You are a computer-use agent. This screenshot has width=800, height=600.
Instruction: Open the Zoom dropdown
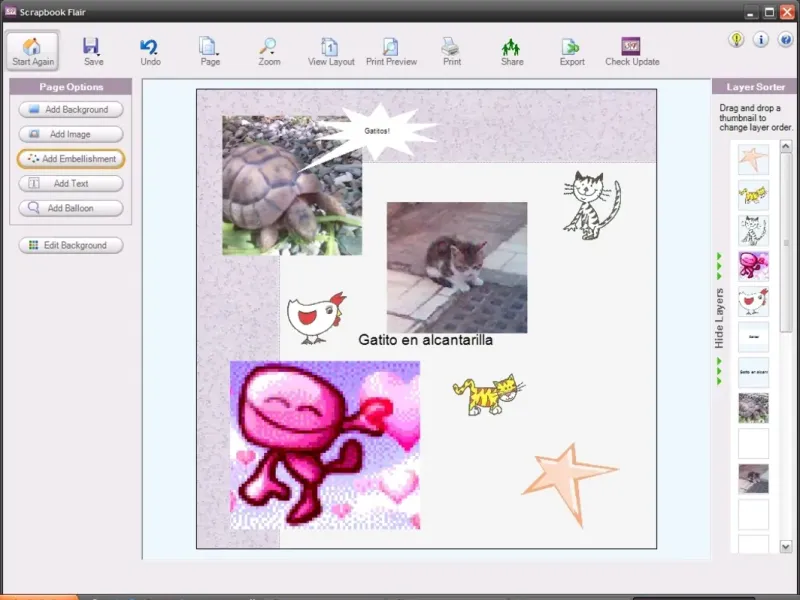click(x=269, y=52)
